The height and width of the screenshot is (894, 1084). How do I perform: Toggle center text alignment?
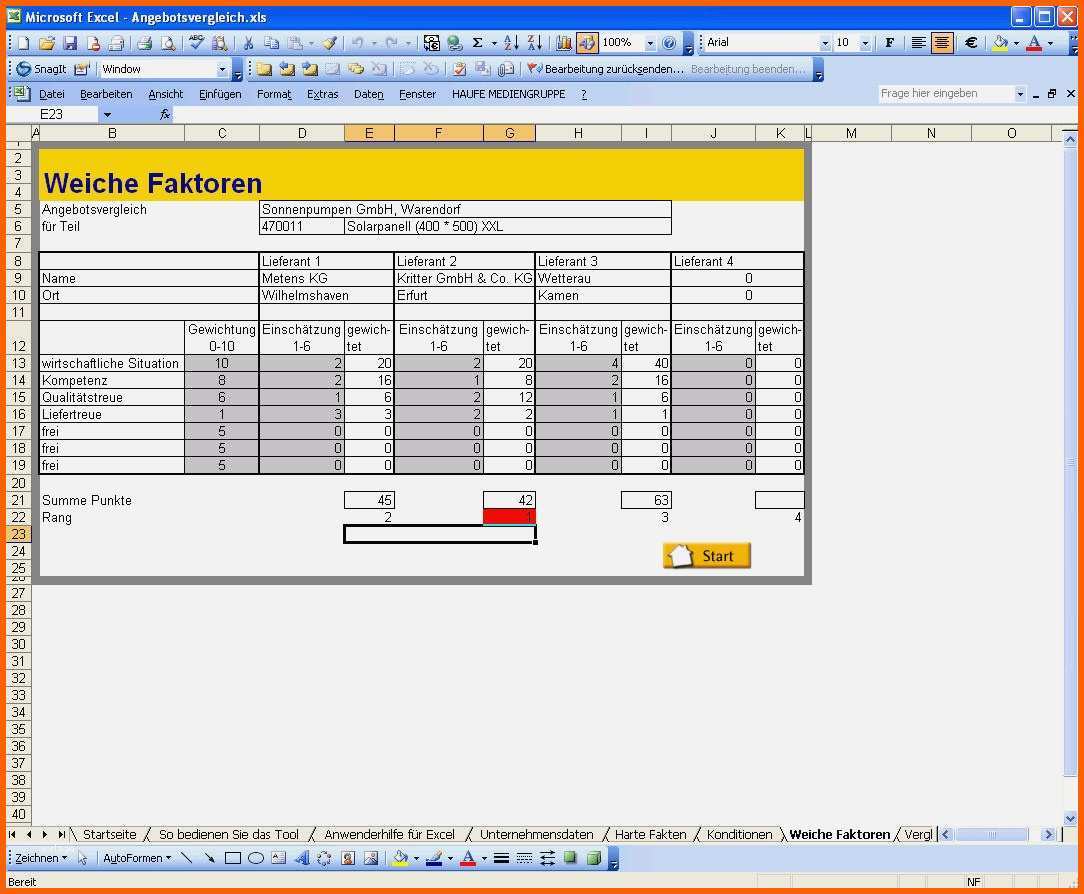pyautogui.click(x=942, y=43)
